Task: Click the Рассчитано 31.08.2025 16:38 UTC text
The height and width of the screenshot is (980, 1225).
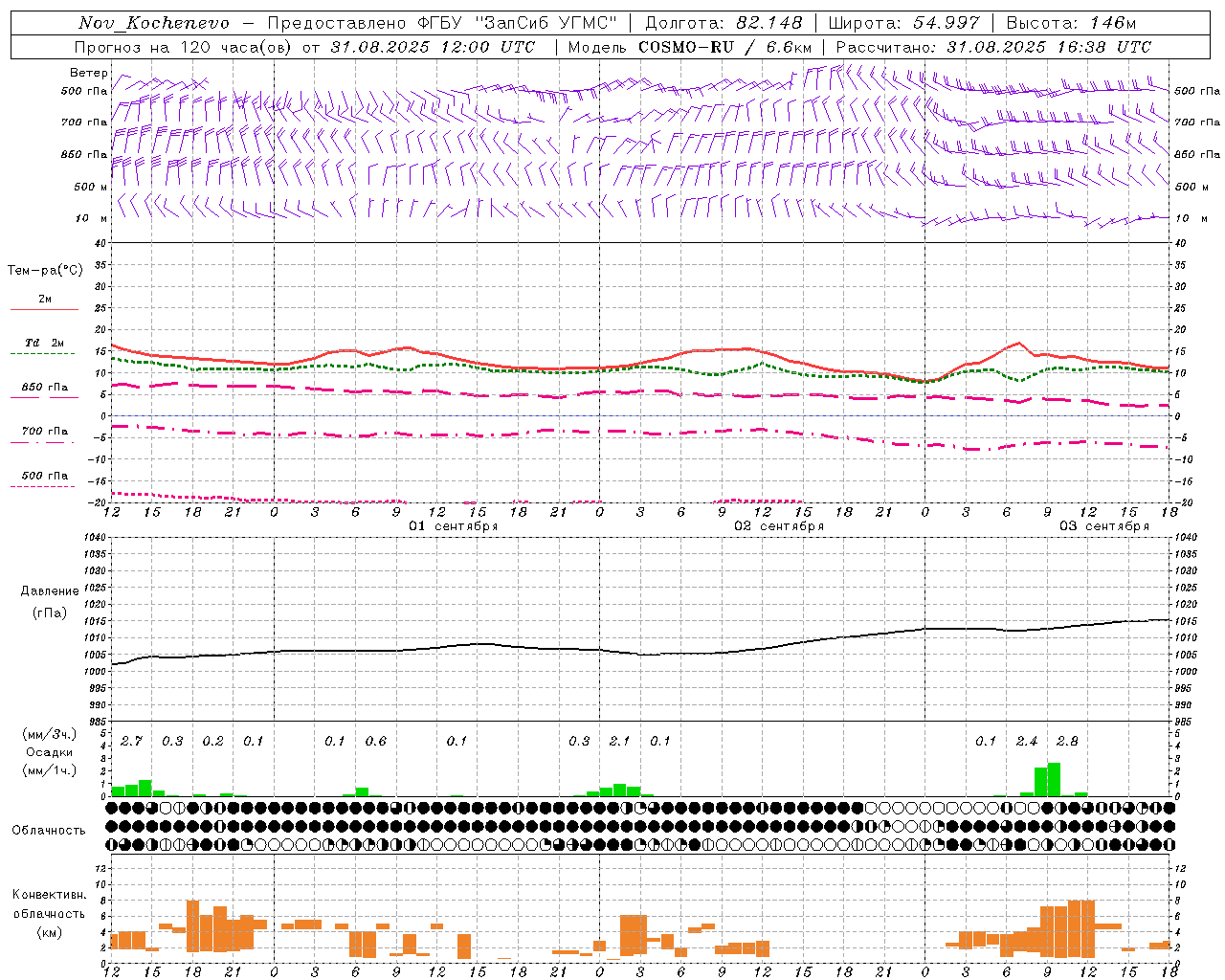Action: (993, 47)
